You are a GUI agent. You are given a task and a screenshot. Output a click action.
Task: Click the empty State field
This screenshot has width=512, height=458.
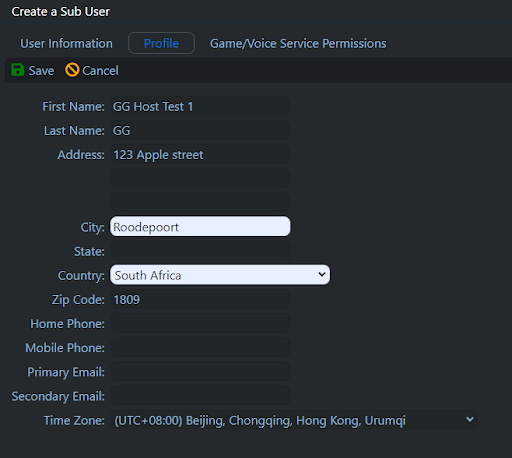200,251
